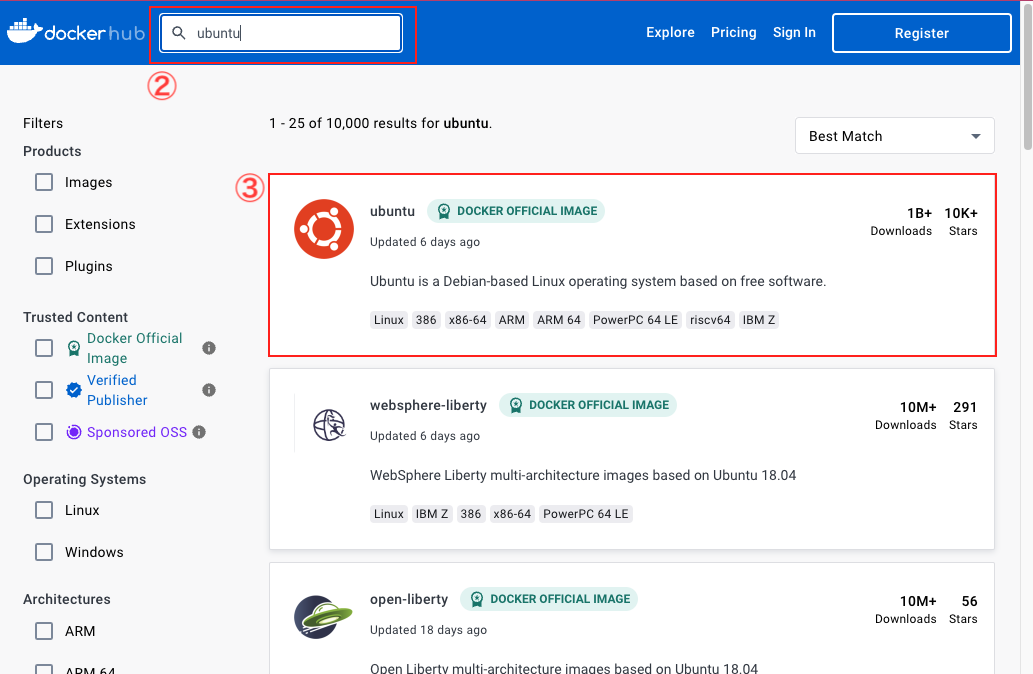
Task: Click the ARM 64 tag on ubuntu card
Action: [x=559, y=320]
